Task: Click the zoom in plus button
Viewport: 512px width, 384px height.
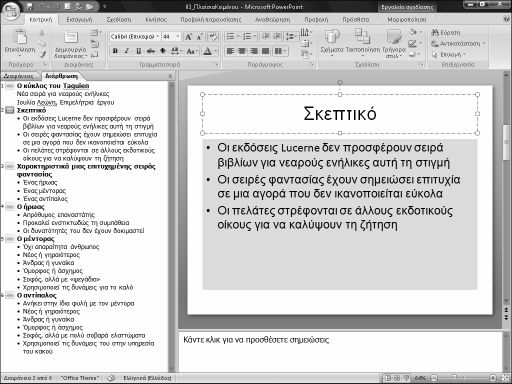Action: click(493, 378)
